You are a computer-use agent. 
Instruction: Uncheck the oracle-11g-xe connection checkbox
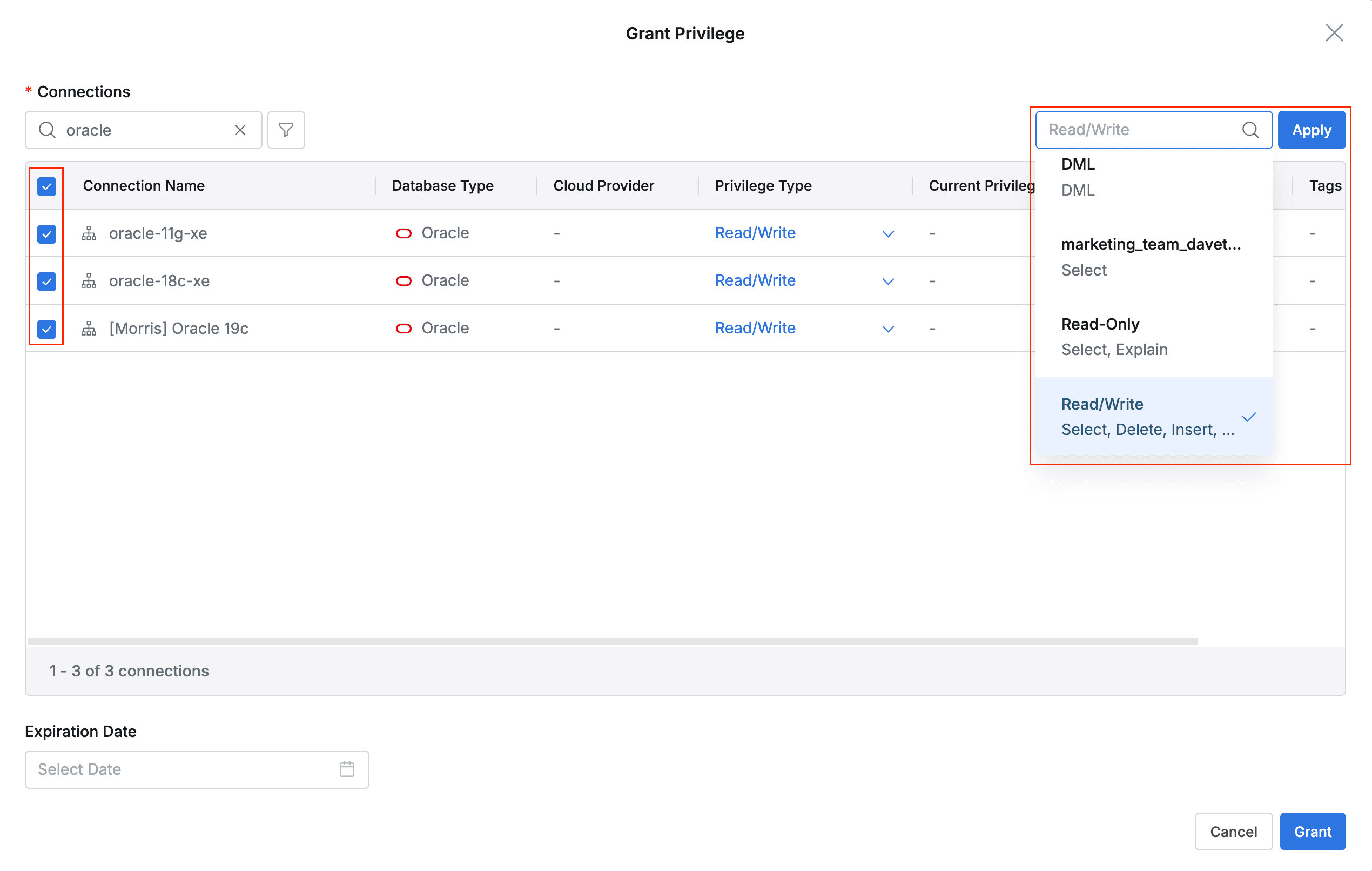(x=45, y=234)
